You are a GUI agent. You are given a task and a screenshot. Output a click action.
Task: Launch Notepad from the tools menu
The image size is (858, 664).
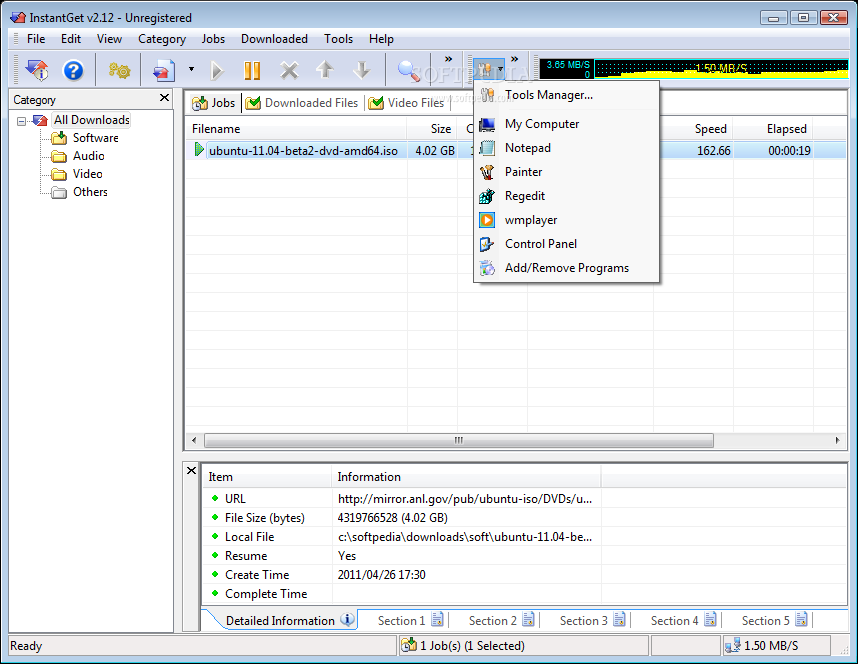click(x=566, y=148)
